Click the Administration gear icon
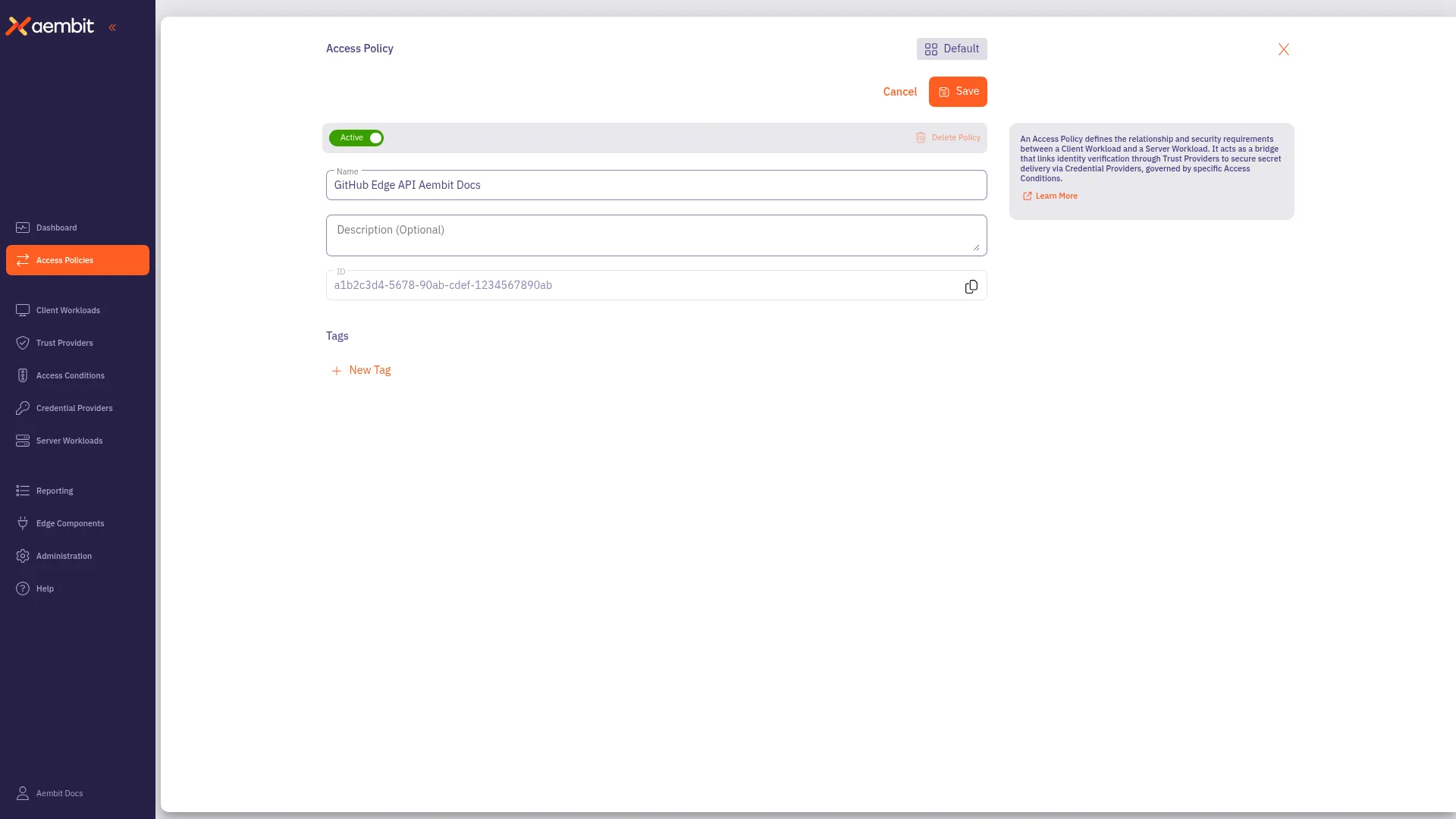1456x819 pixels. 23,556
